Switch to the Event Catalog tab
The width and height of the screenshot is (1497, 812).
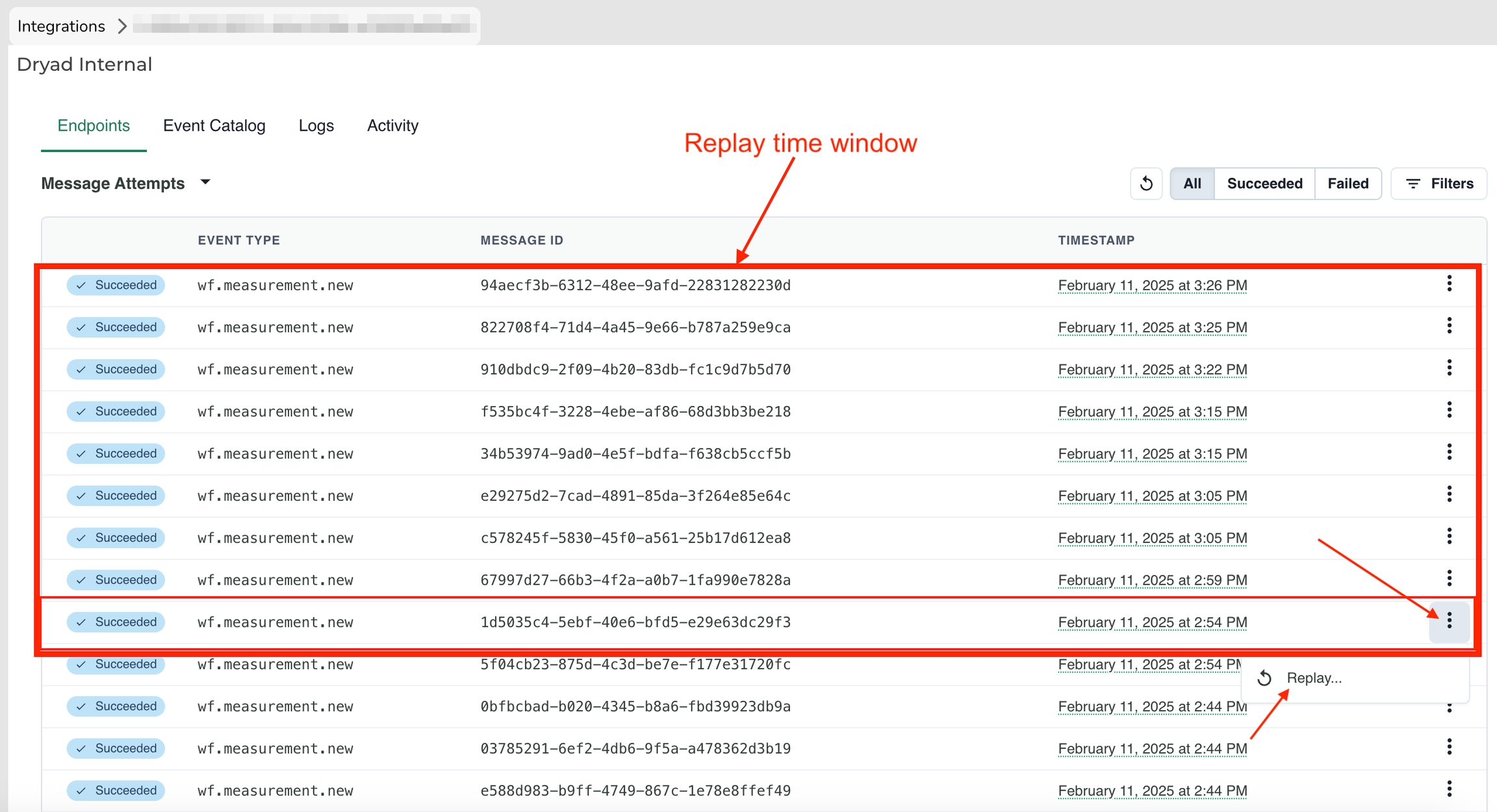(214, 125)
